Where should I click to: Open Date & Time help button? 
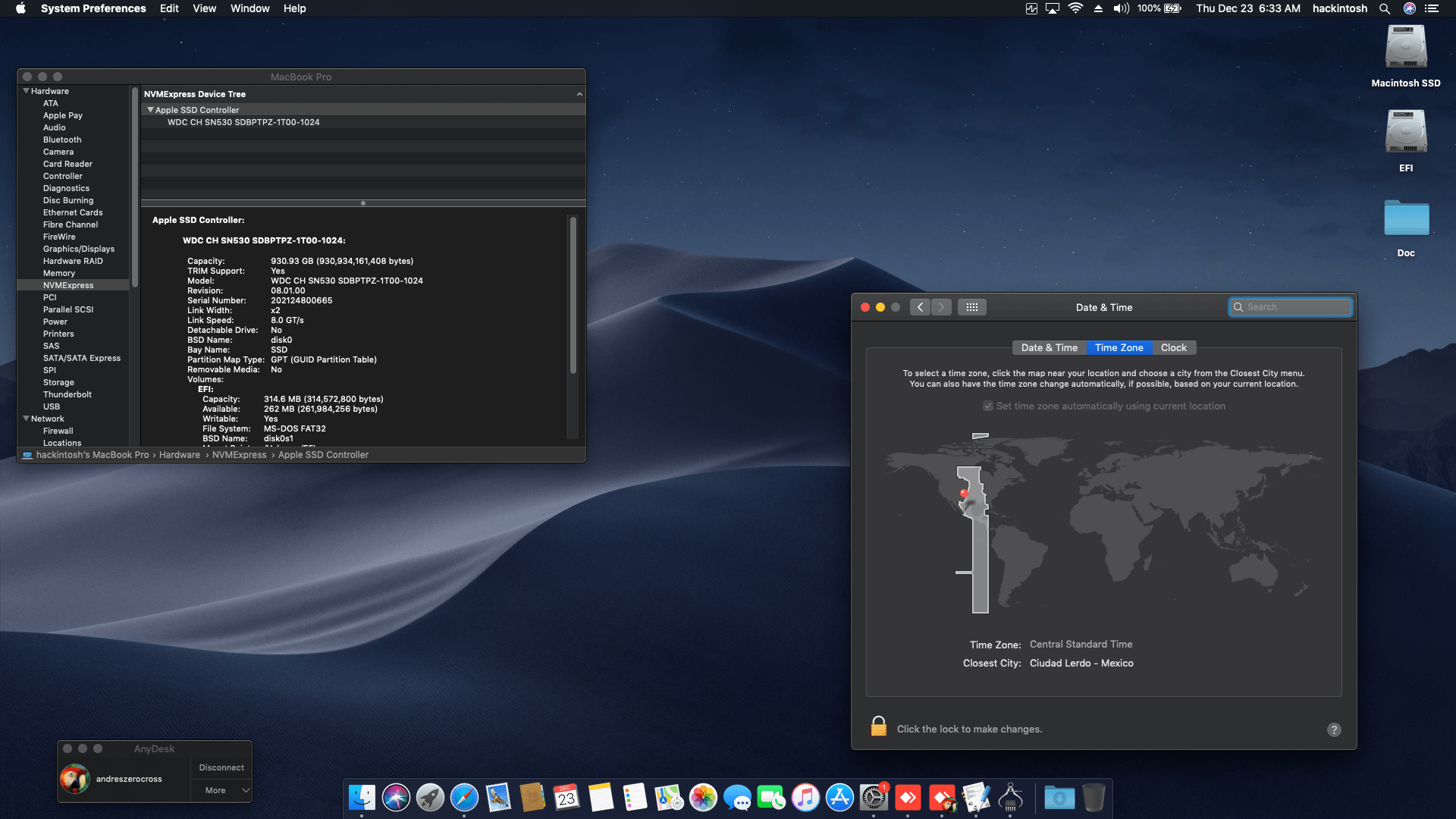point(1334,730)
